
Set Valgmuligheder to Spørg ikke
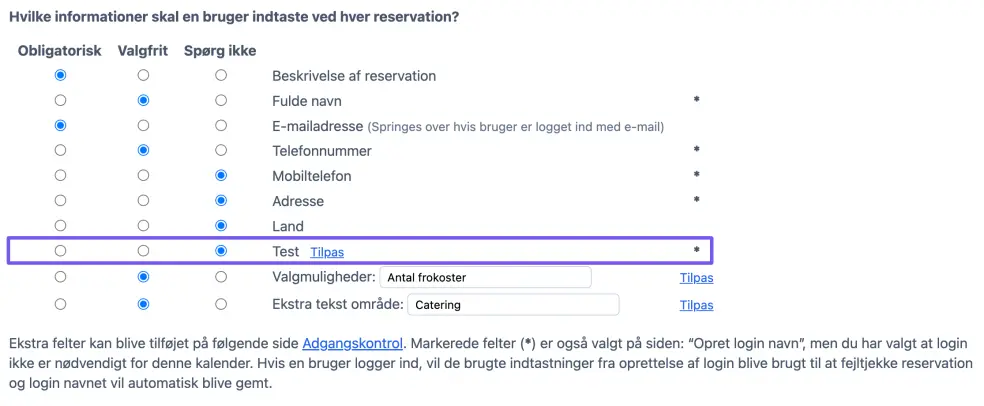pos(221,277)
